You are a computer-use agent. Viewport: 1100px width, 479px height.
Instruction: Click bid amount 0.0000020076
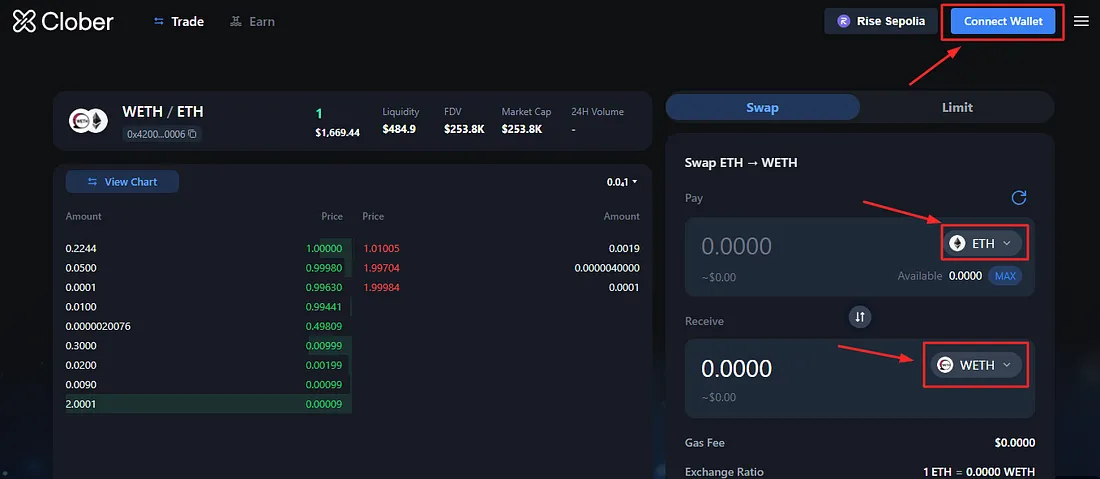click(98, 326)
